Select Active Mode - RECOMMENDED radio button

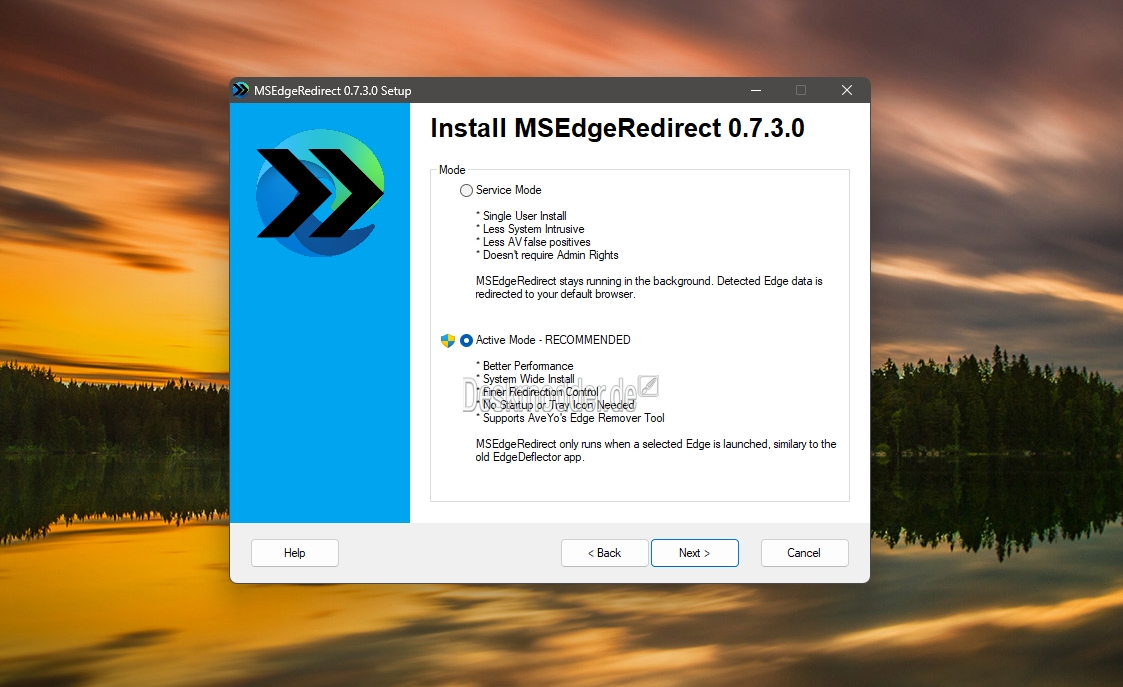pyautogui.click(x=466, y=340)
